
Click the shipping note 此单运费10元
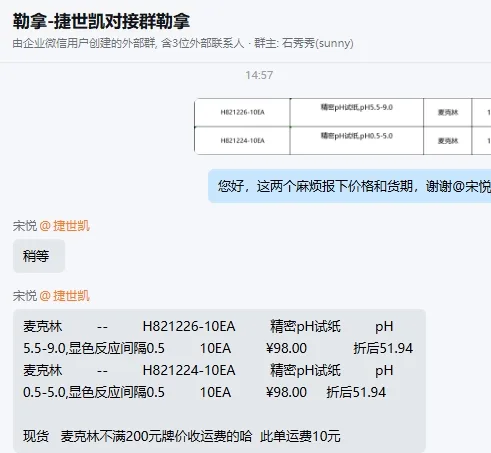pos(300,436)
